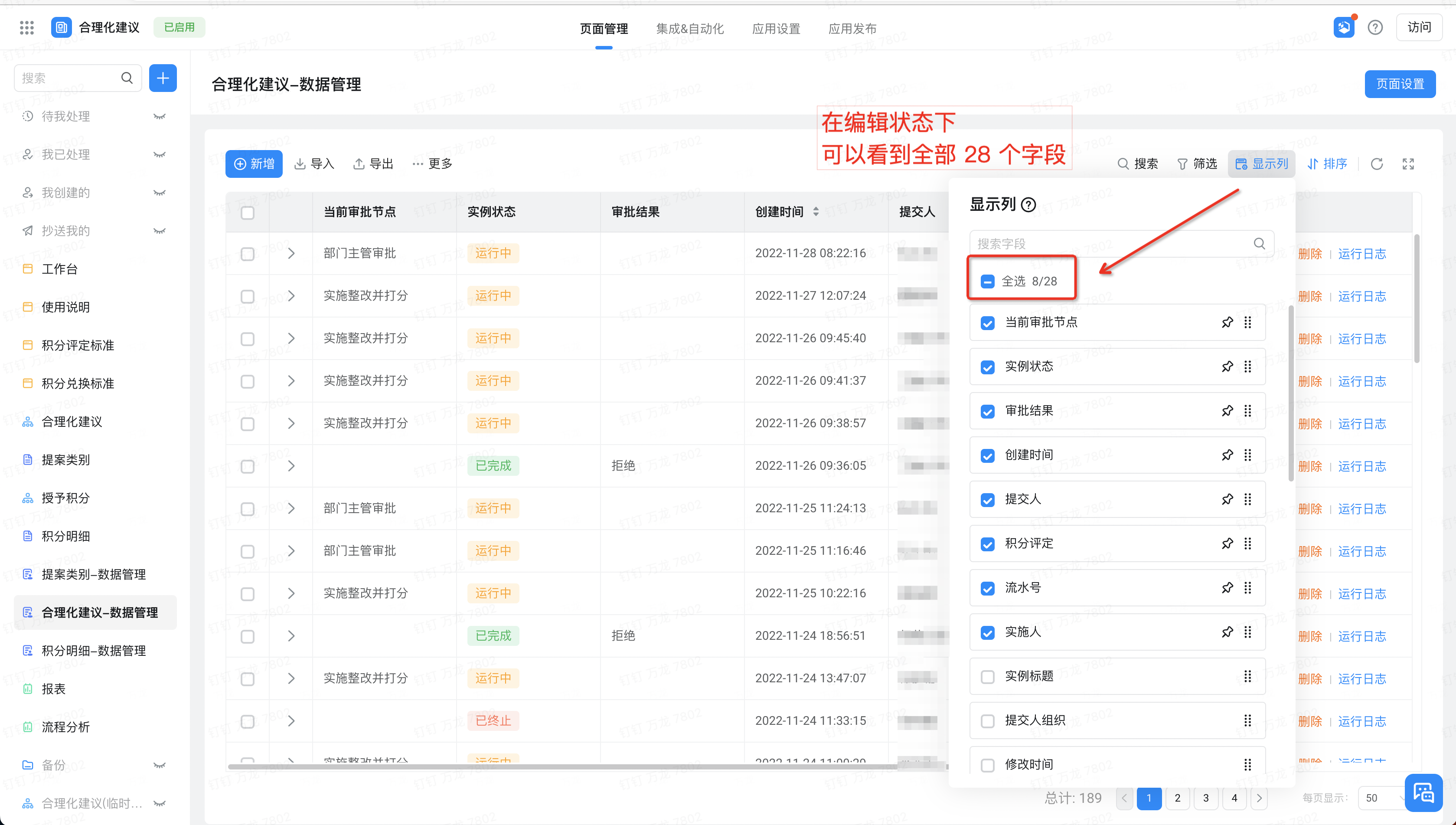Open 运行日志 for the 2022-11-28 row
The width and height of the screenshot is (1456, 825).
[1362, 254]
